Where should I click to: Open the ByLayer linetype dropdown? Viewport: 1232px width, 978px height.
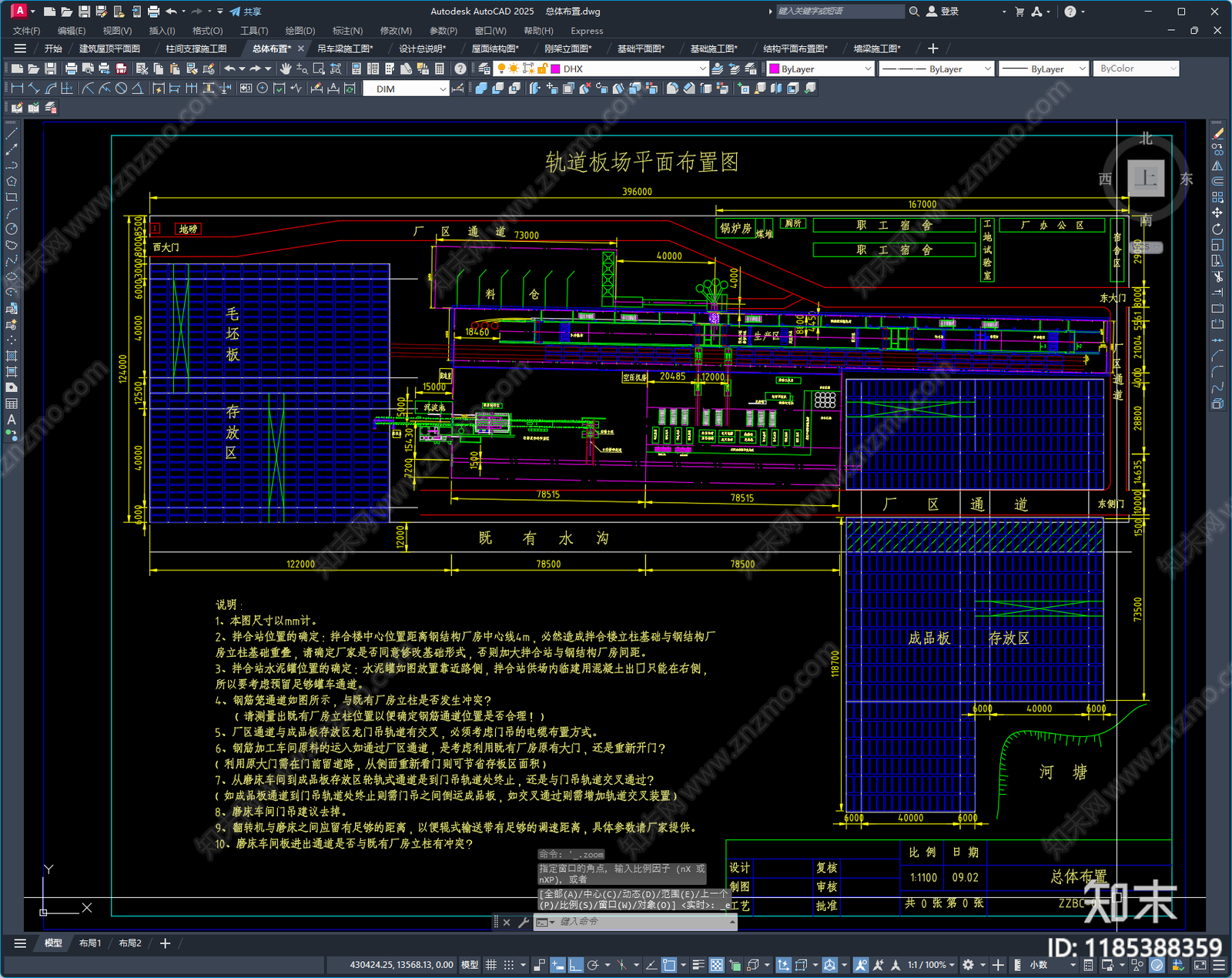click(x=936, y=69)
